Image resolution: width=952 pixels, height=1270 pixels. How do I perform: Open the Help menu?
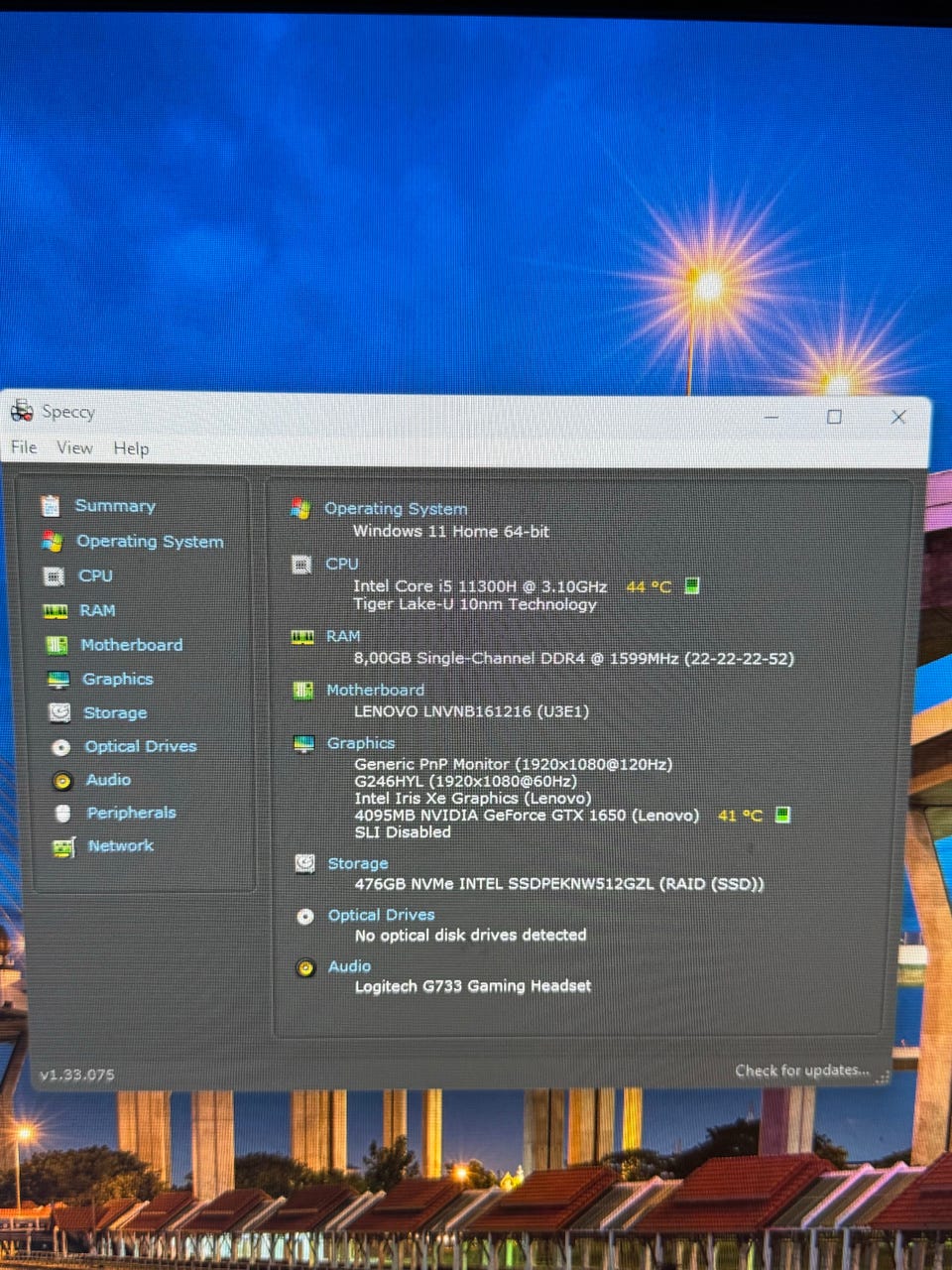[131, 448]
